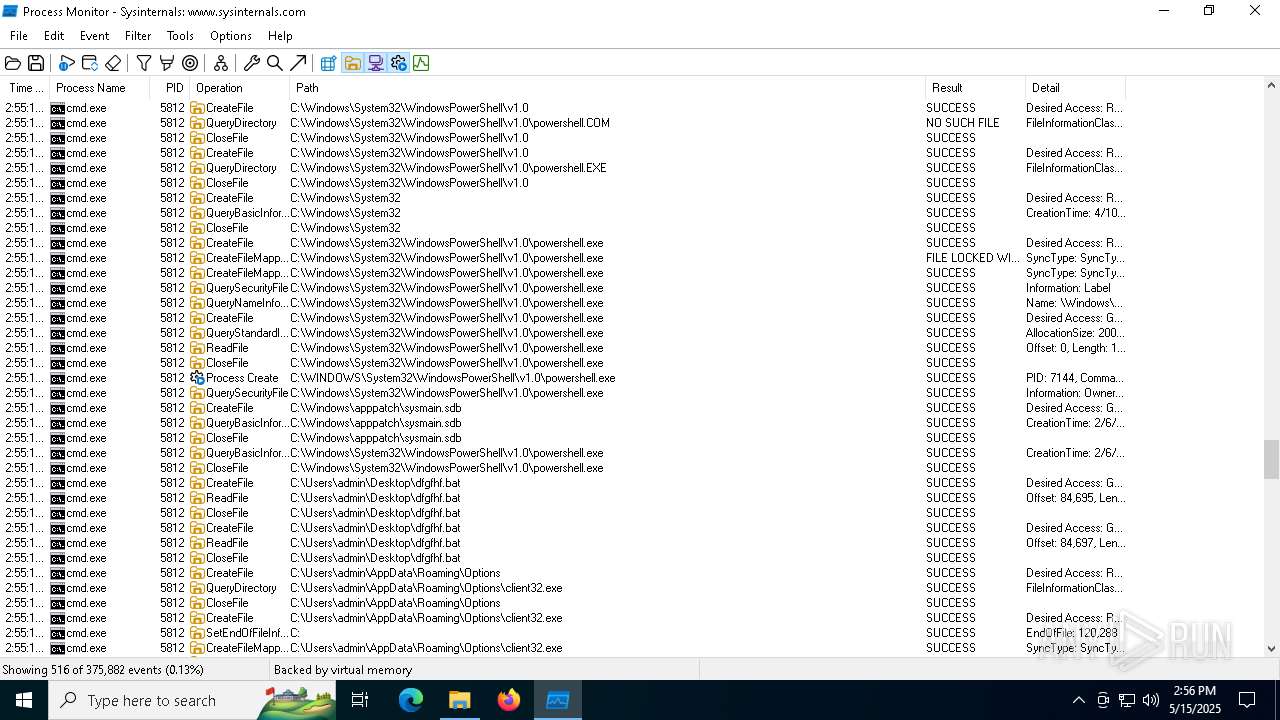This screenshot has height=720, width=1280.
Task: Open Task View on the taskbar
Action: coord(360,700)
